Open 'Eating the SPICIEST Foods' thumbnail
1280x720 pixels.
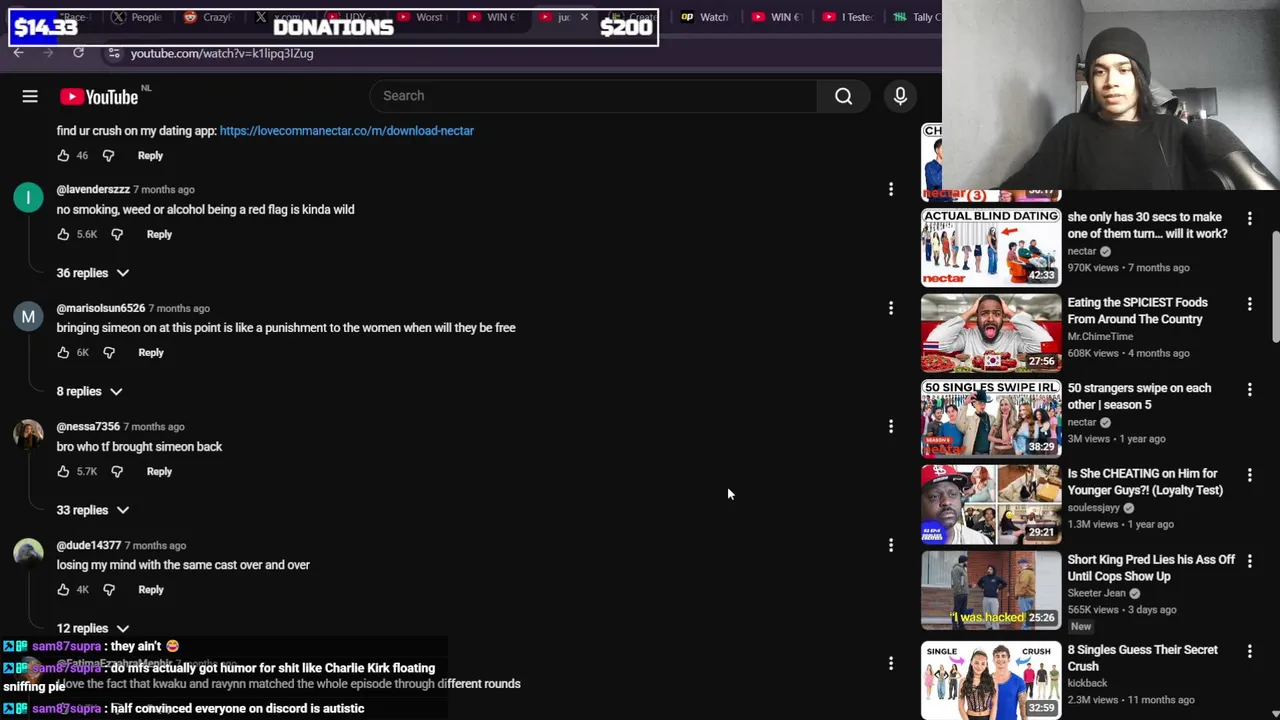[x=991, y=333]
